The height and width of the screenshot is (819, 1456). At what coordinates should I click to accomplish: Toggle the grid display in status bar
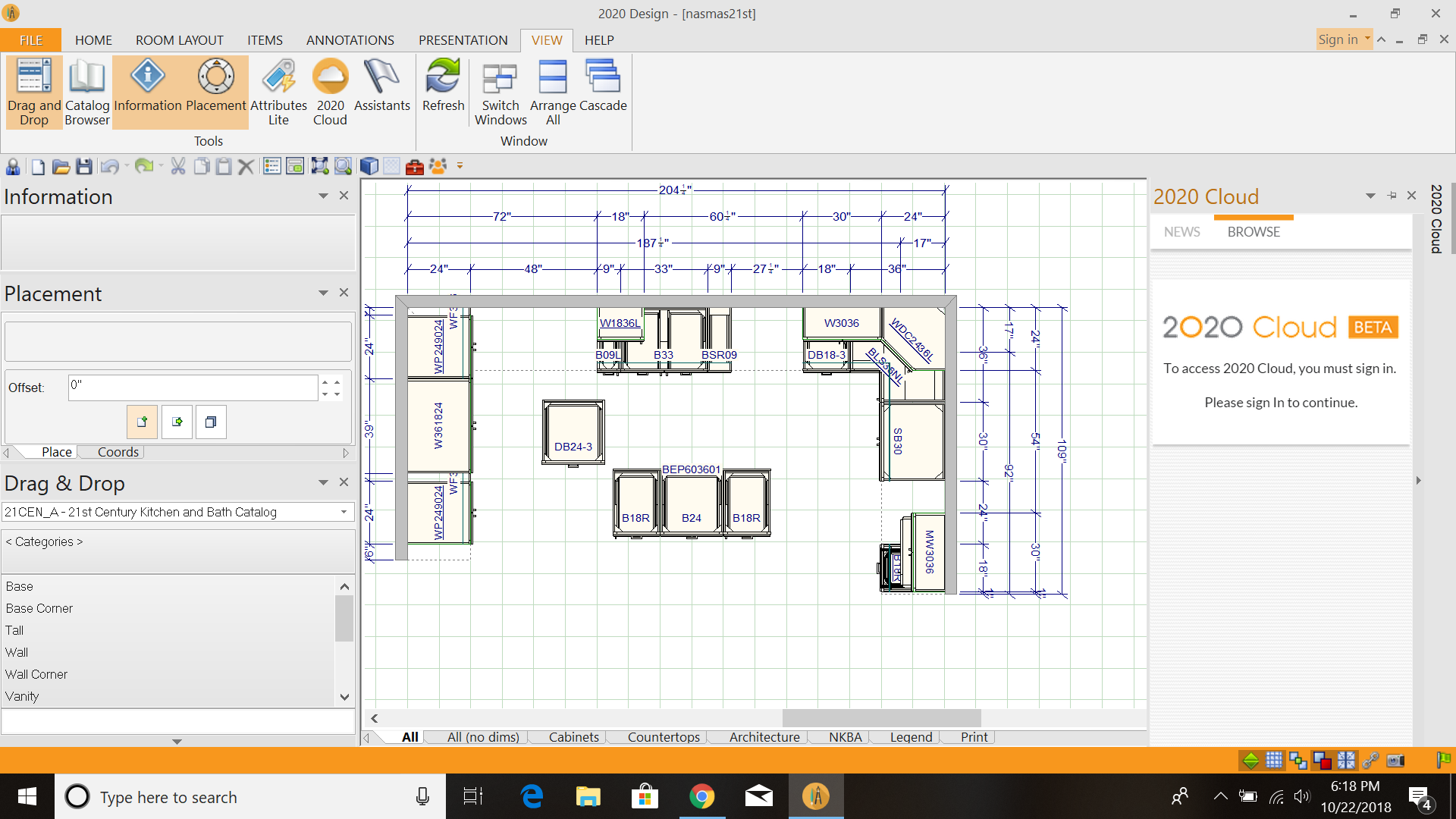(x=1274, y=760)
